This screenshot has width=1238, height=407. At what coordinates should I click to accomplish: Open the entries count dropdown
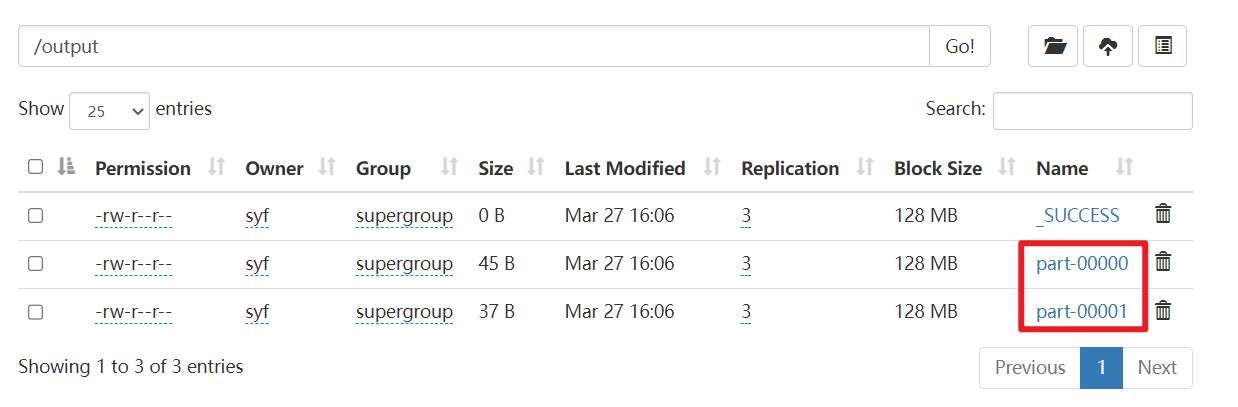[x=109, y=111]
